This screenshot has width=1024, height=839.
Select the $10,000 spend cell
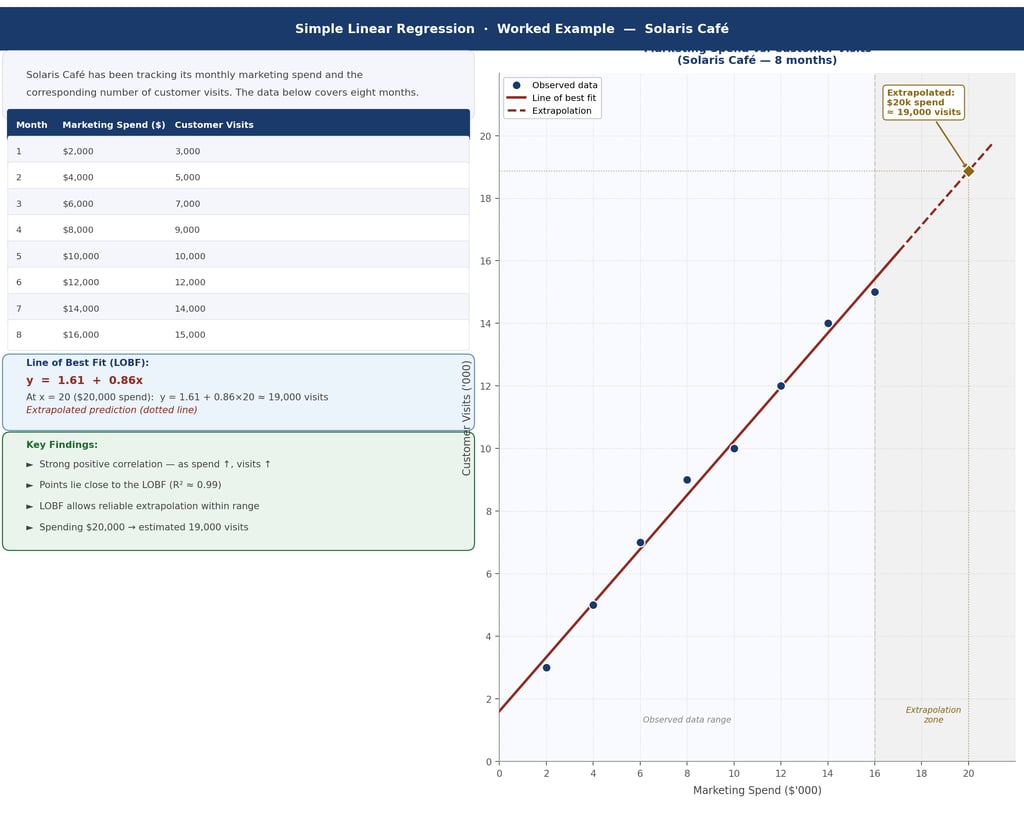(x=81, y=256)
